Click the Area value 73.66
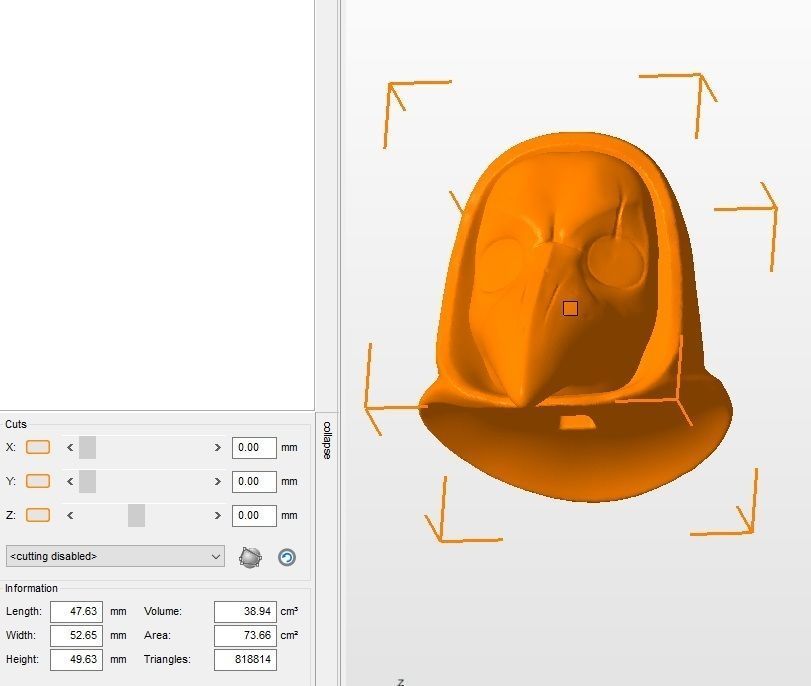811x686 pixels. point(245,635)
